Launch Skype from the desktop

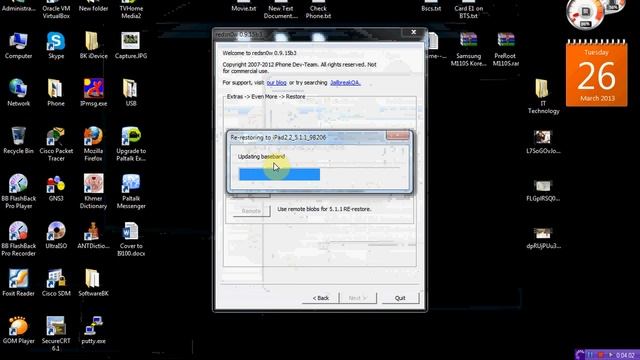point(56,46)
